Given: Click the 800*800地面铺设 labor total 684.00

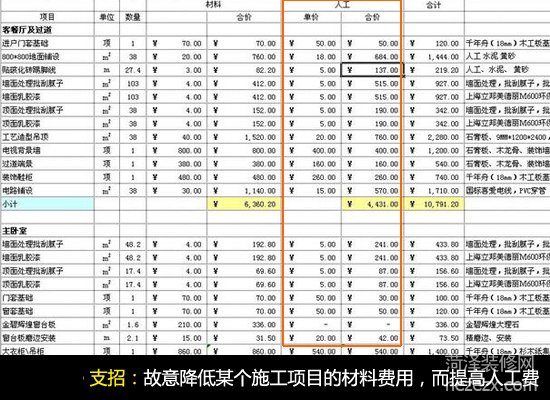Looking at the screenshot, I should point(372,57).
